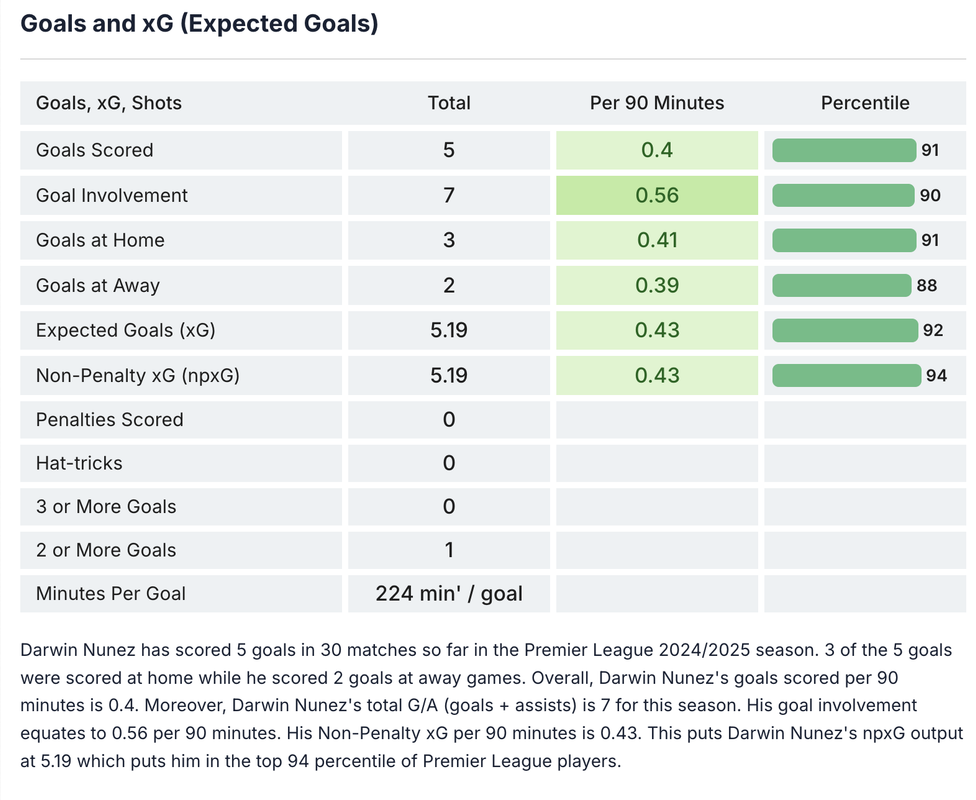The image size is (976, 800).
Task: Click the Non-Penalty xG percentile bar
Action: coord(847,376)
